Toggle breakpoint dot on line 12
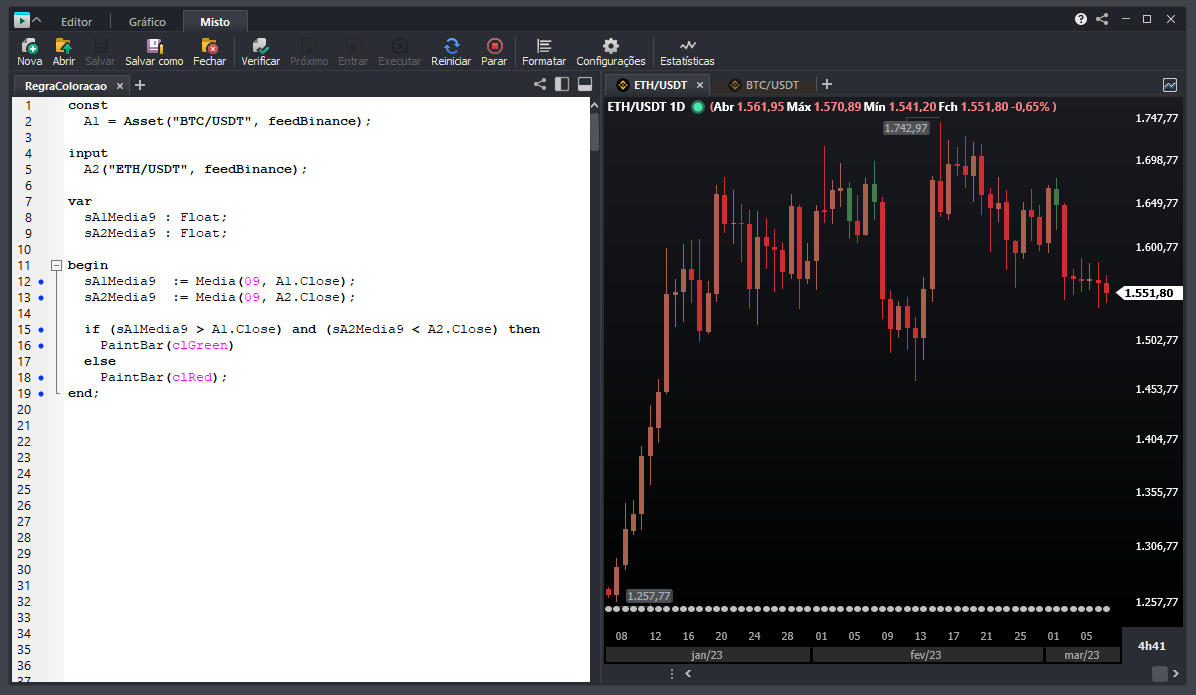The height and width of the screenshot is (695, 1196). click(x=41, y=282)
